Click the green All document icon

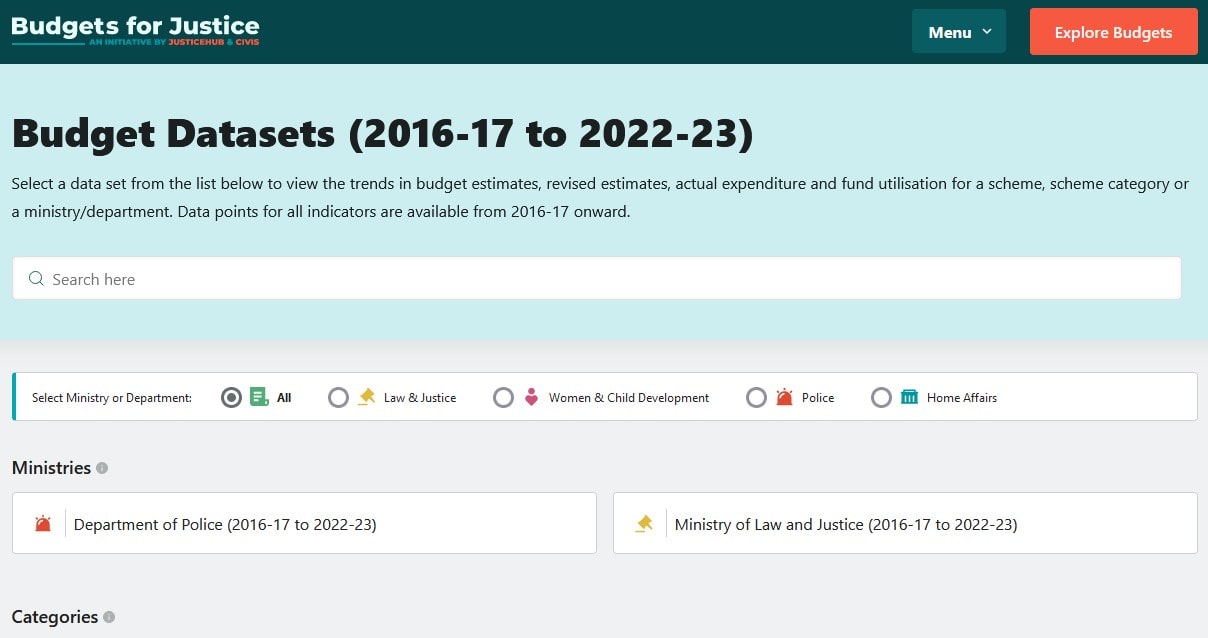[x=259, y=397]
